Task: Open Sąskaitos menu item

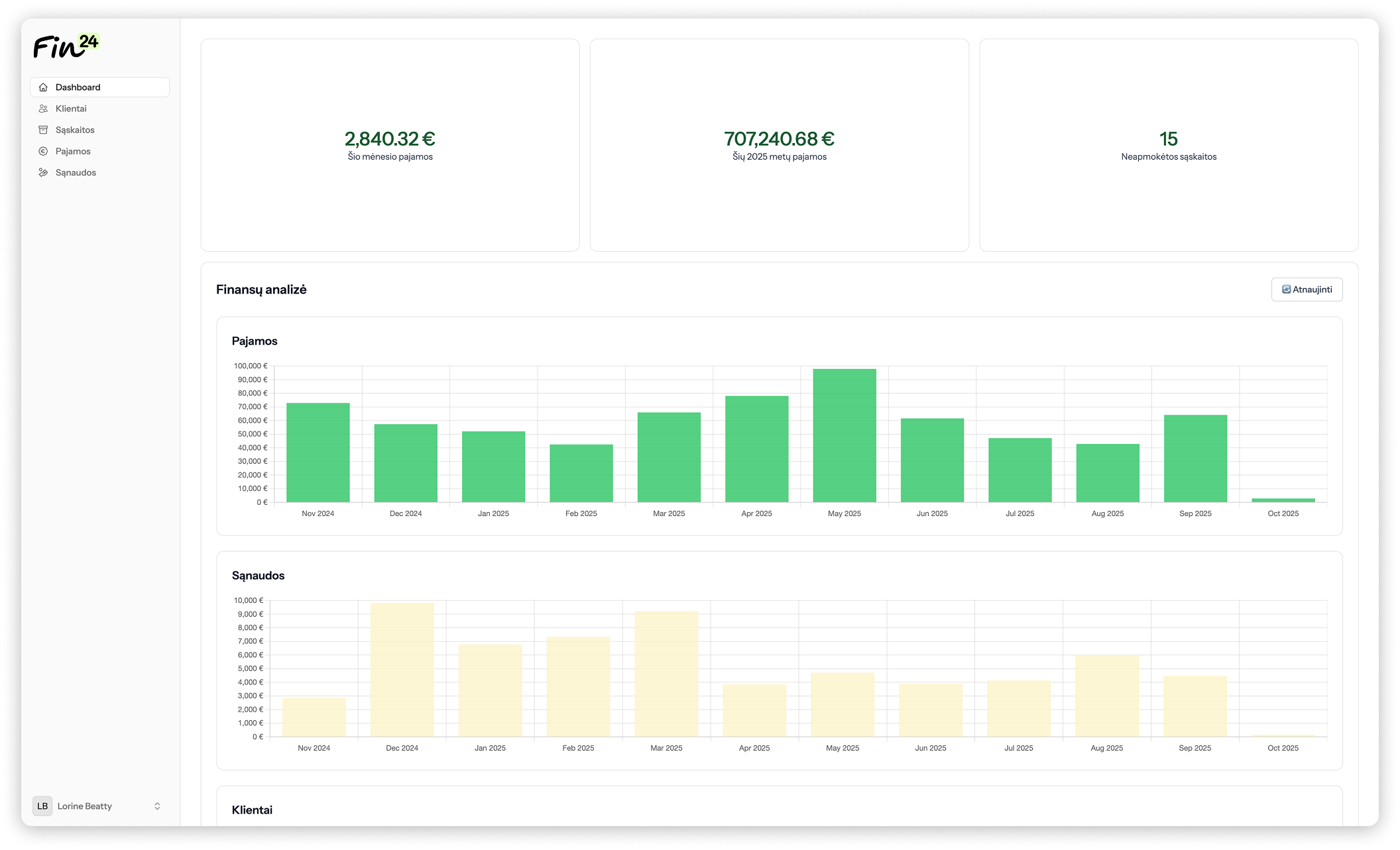Action: [75, 130]
